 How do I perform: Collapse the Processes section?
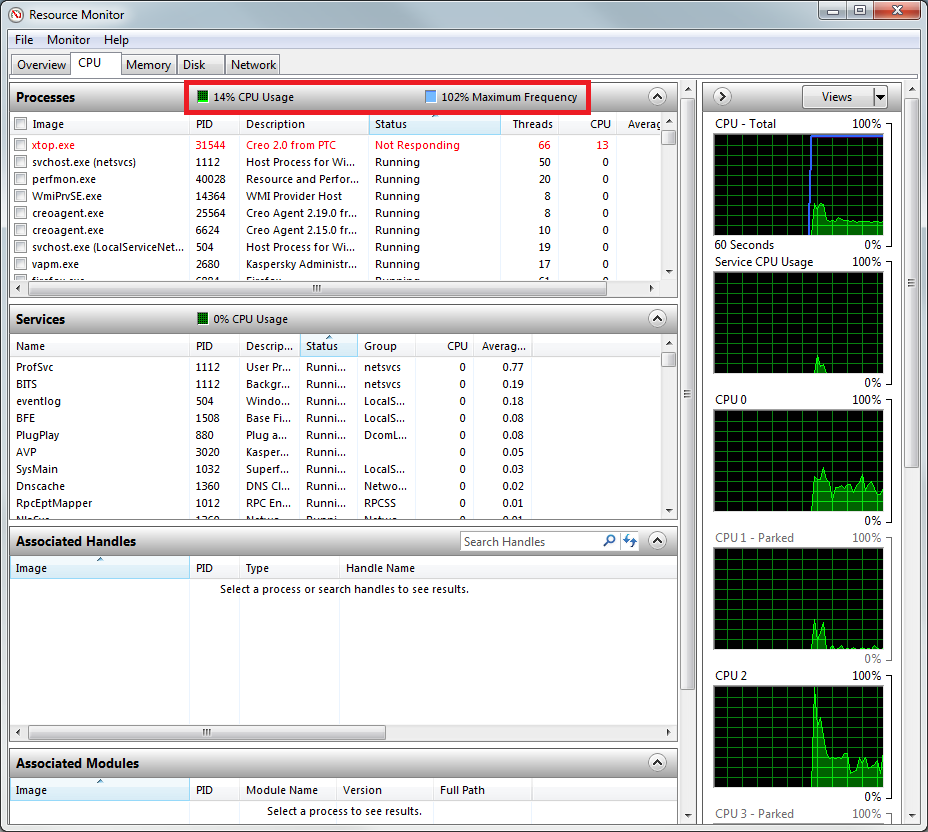pos(657,96)
